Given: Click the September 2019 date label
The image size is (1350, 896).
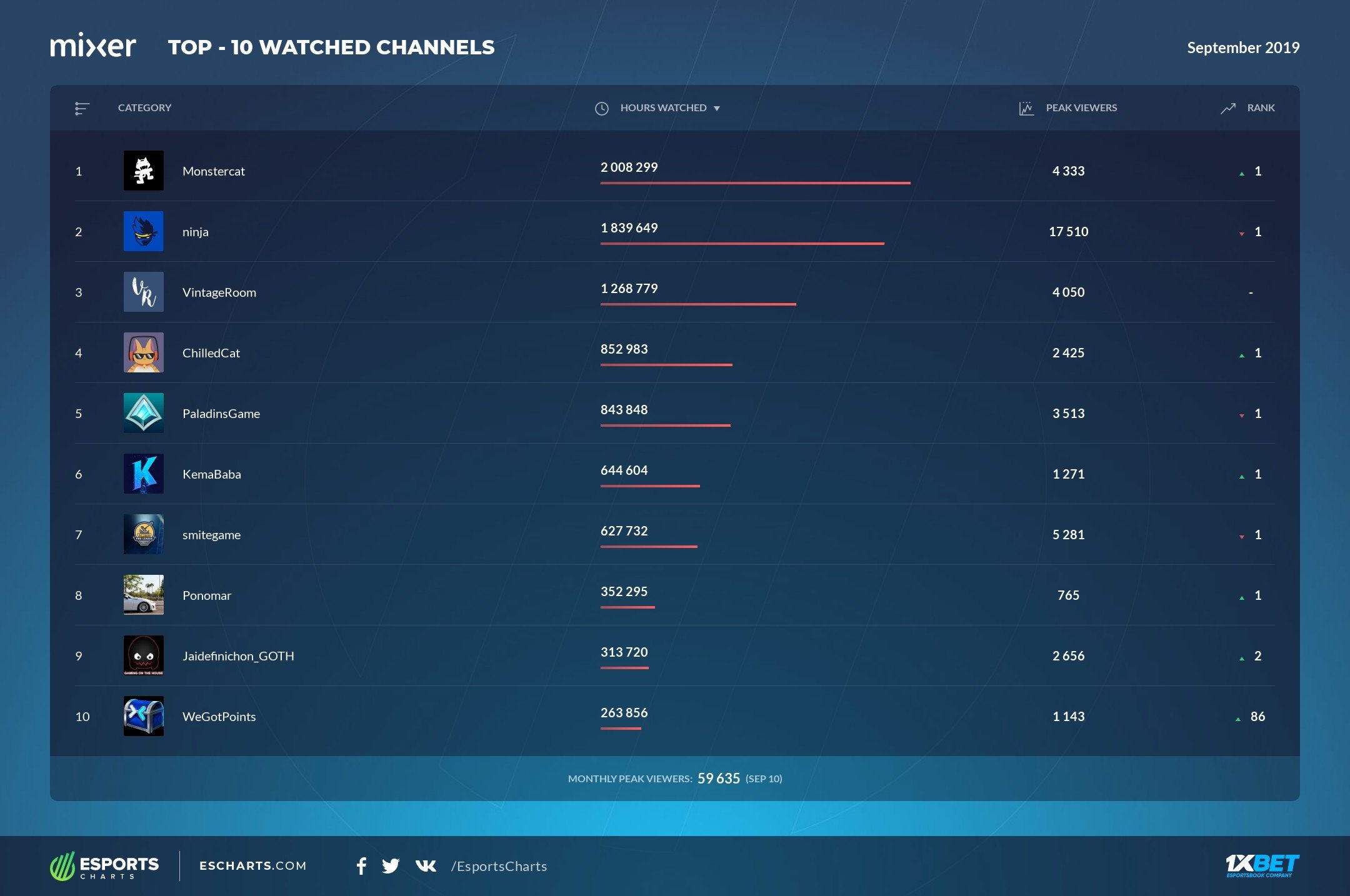Looking at the screenshot, I should pos(1243,47).
